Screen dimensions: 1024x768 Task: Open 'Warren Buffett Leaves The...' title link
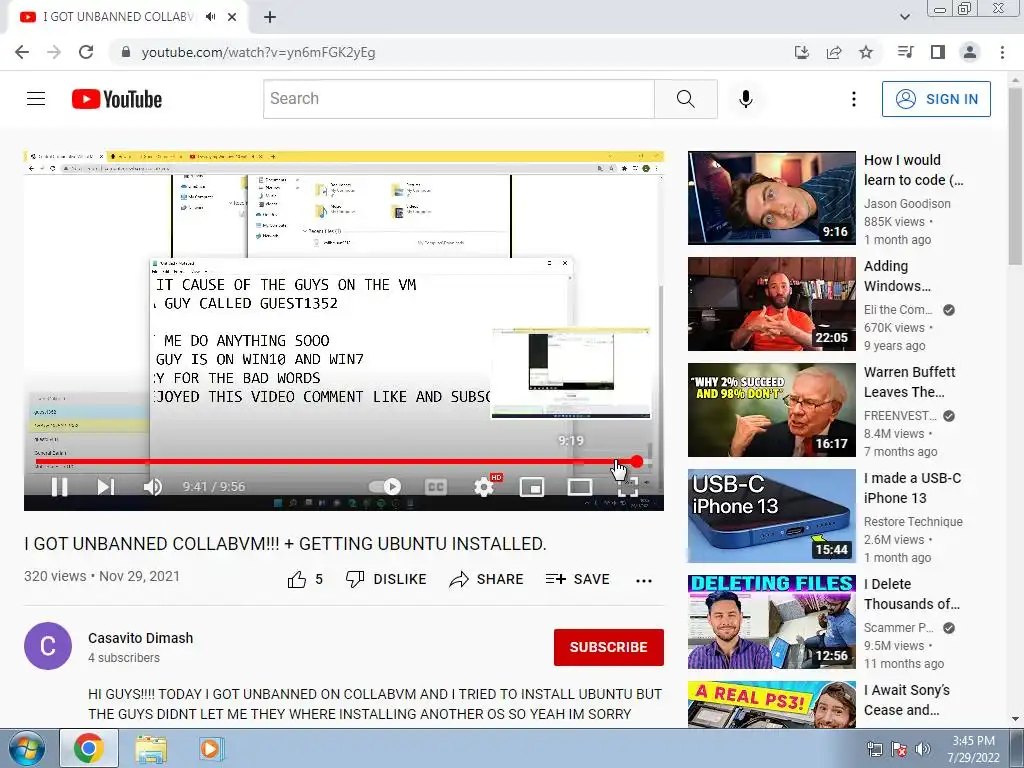pyautogui.click(x=909, y=382)
